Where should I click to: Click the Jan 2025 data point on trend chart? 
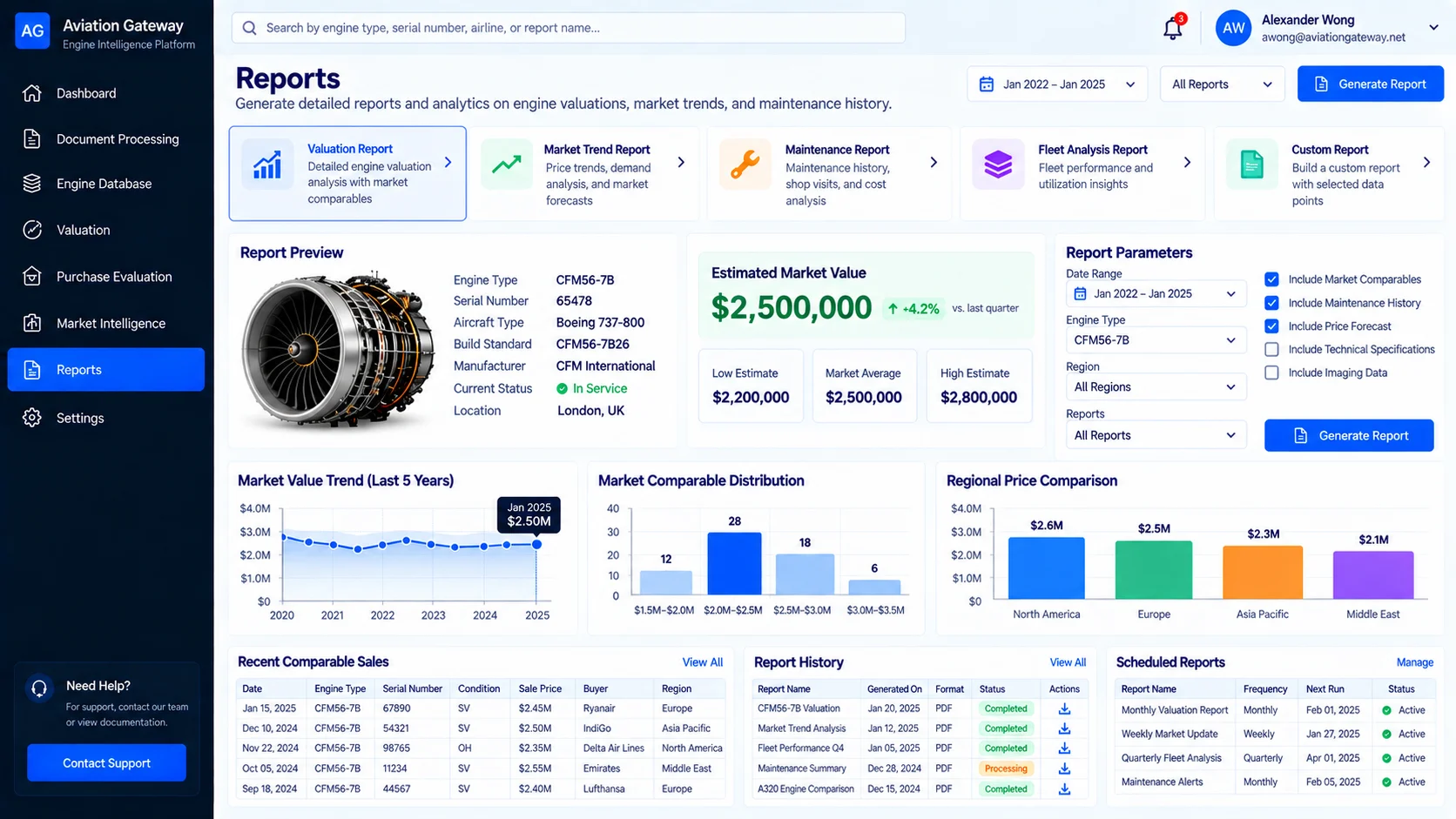coord(536,544)
